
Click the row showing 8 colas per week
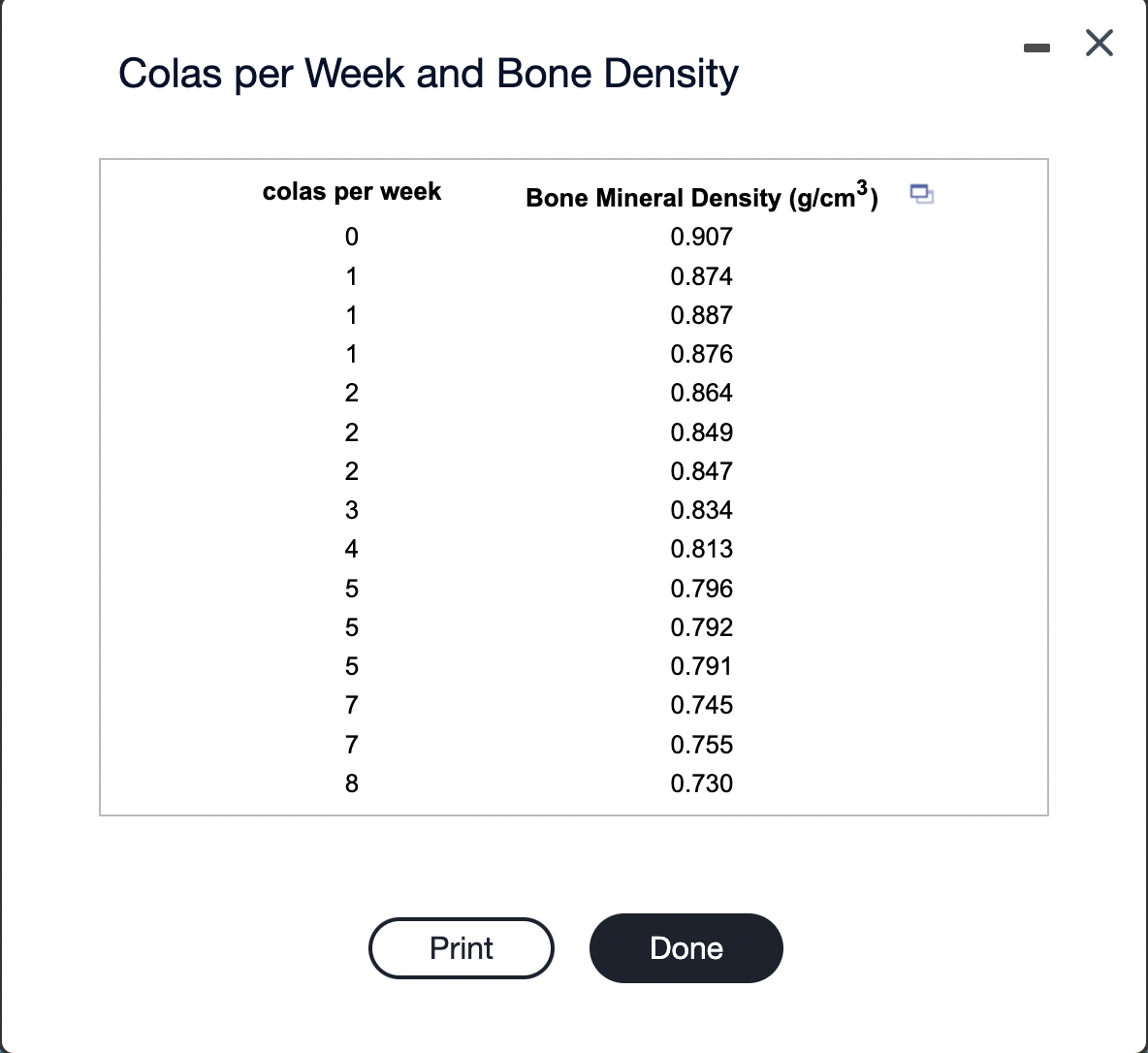click(351, 783)
